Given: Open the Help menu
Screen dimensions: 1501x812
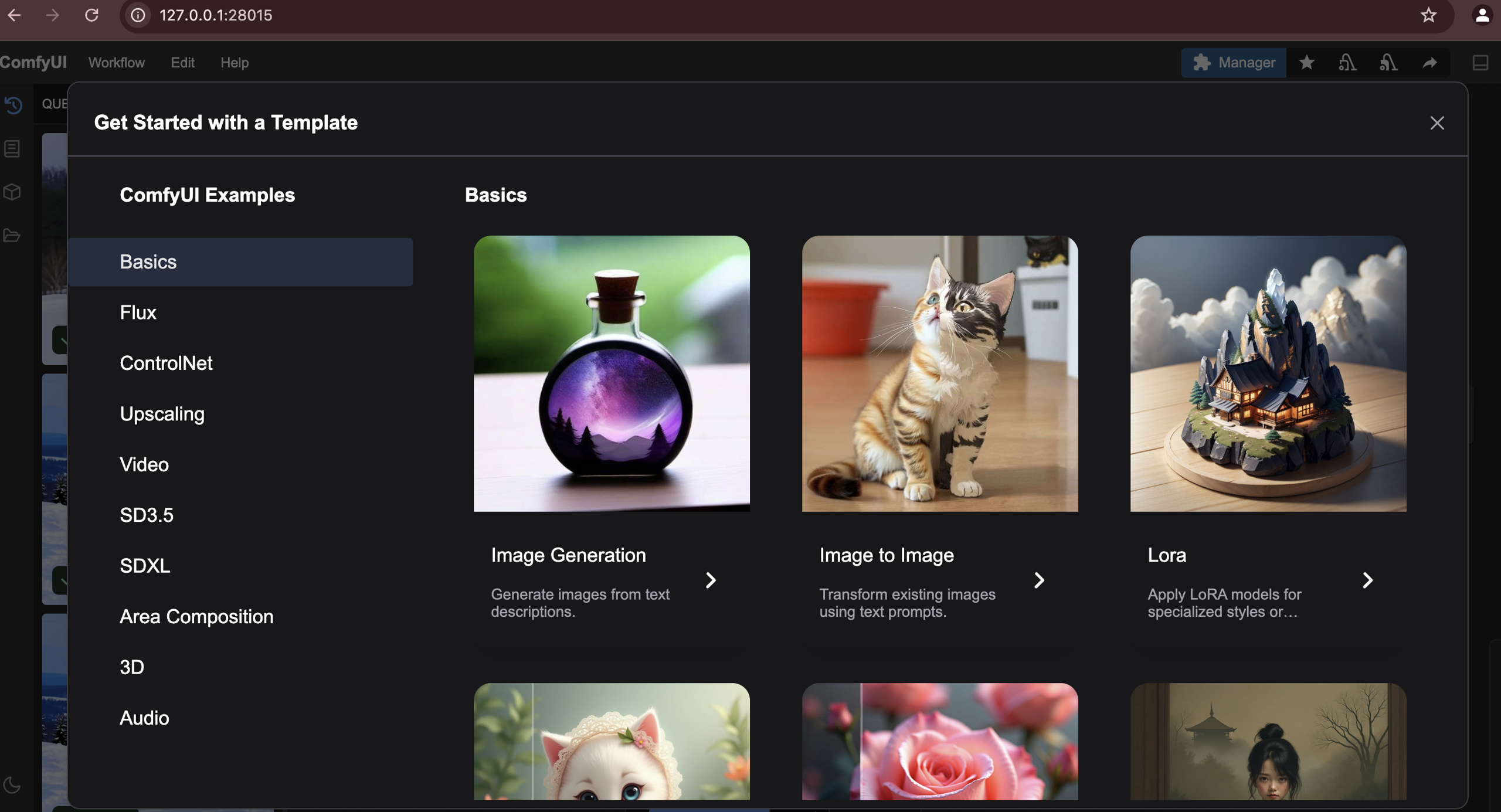Looking at the screenshot, I should pos(235,63).
